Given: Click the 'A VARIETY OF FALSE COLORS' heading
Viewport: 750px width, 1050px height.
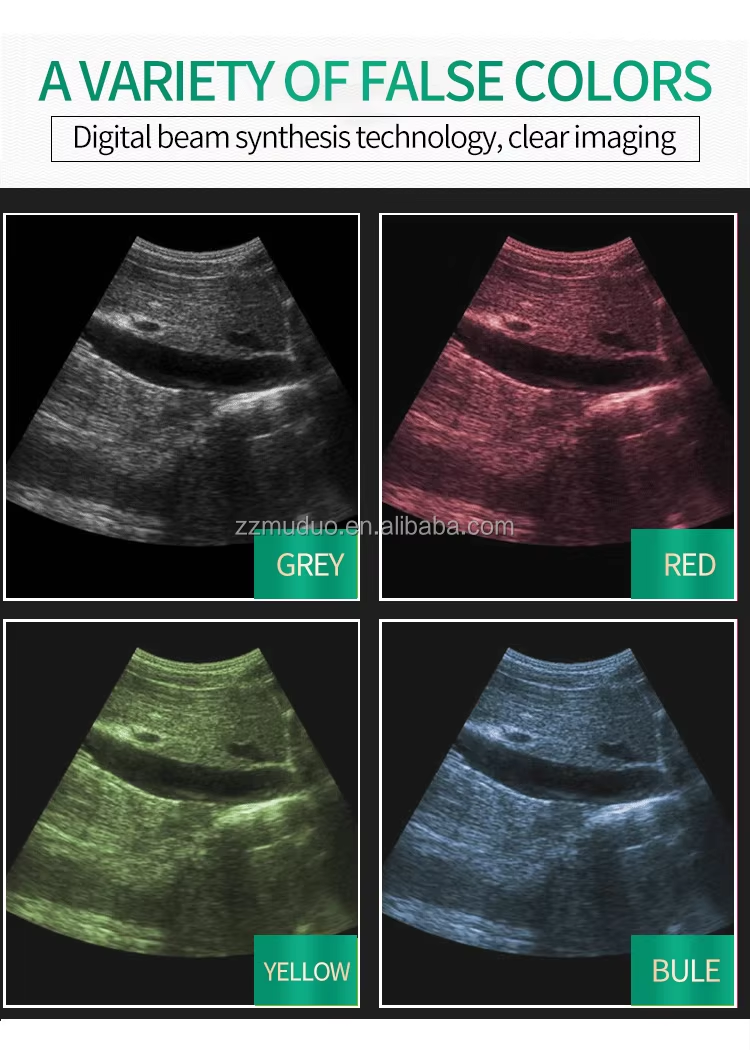Looking at the screenshot, I should coord(375,82).
